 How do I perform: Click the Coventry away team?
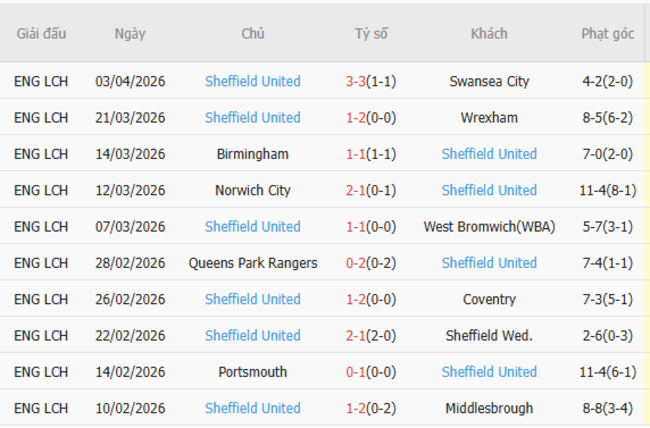pyautogui.click(x=489, y=299)
